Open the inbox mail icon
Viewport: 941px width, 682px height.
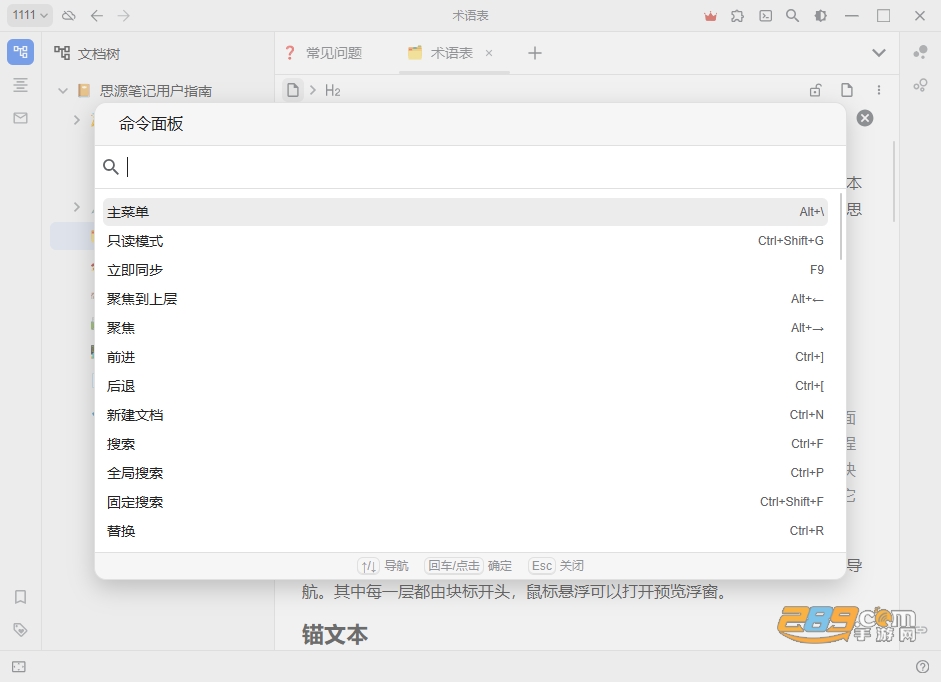(x=20, y=118)
